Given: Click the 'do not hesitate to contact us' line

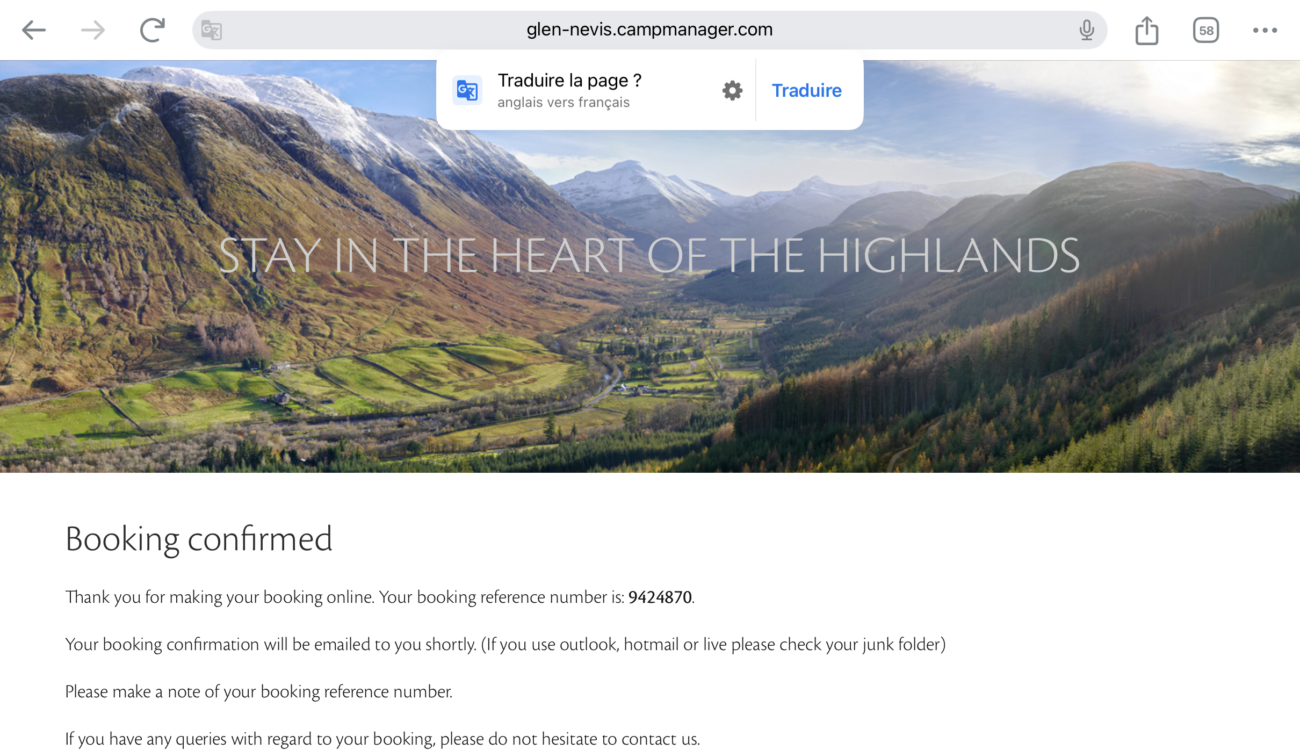Looking at the screenshot, I should (382, 740).
